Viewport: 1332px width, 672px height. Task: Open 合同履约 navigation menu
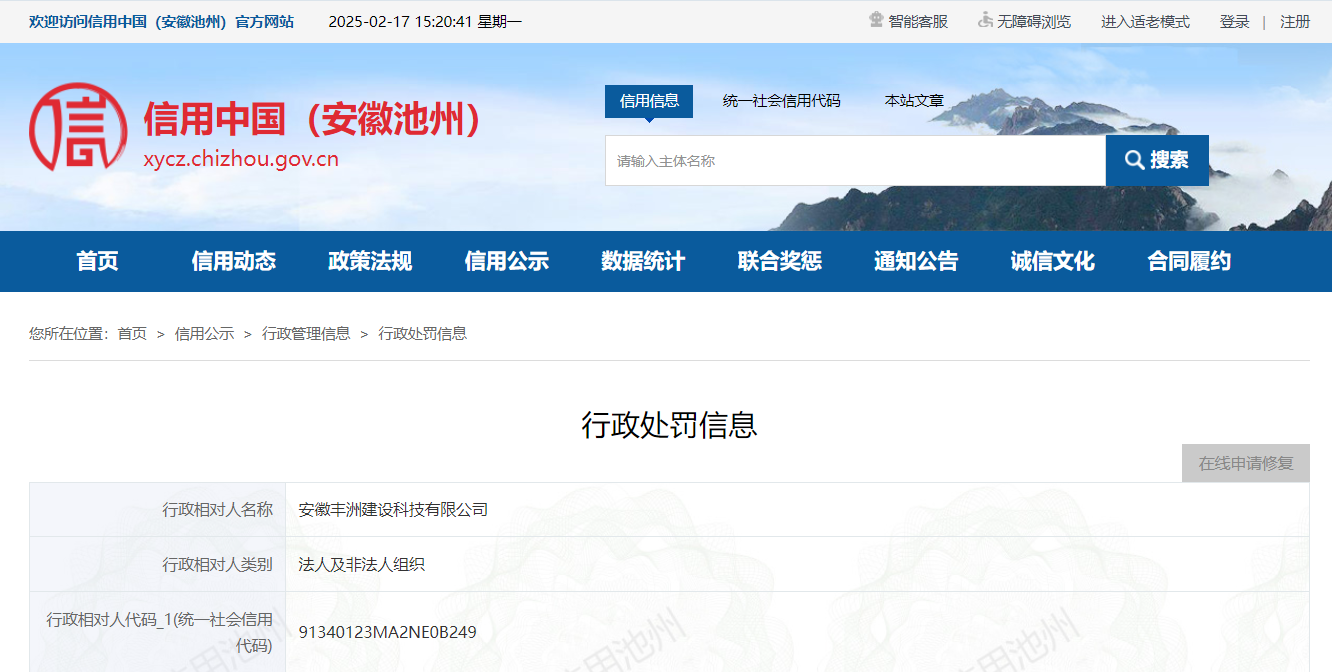point(1189,261)
